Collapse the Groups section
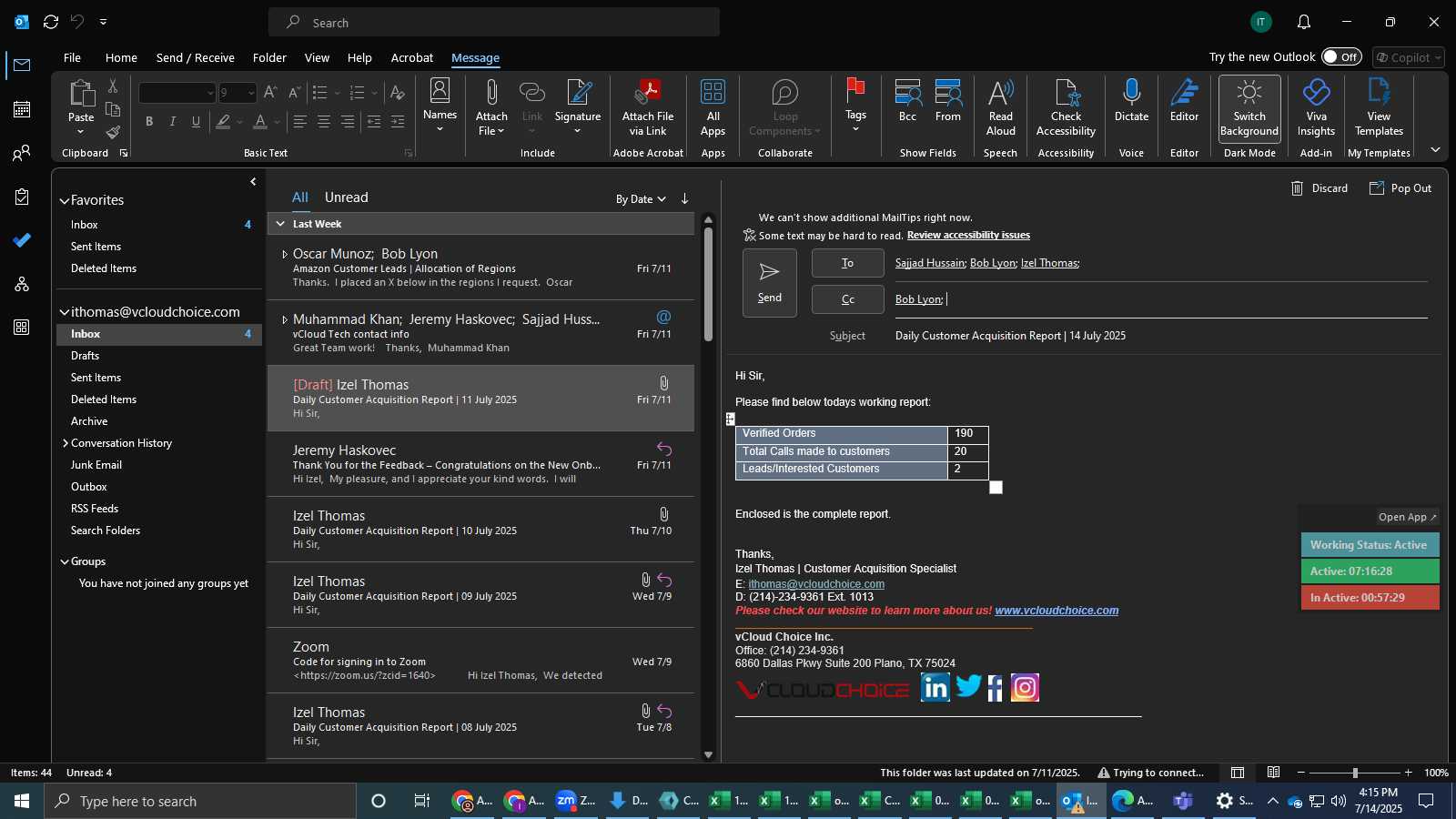 pos(65,562)
